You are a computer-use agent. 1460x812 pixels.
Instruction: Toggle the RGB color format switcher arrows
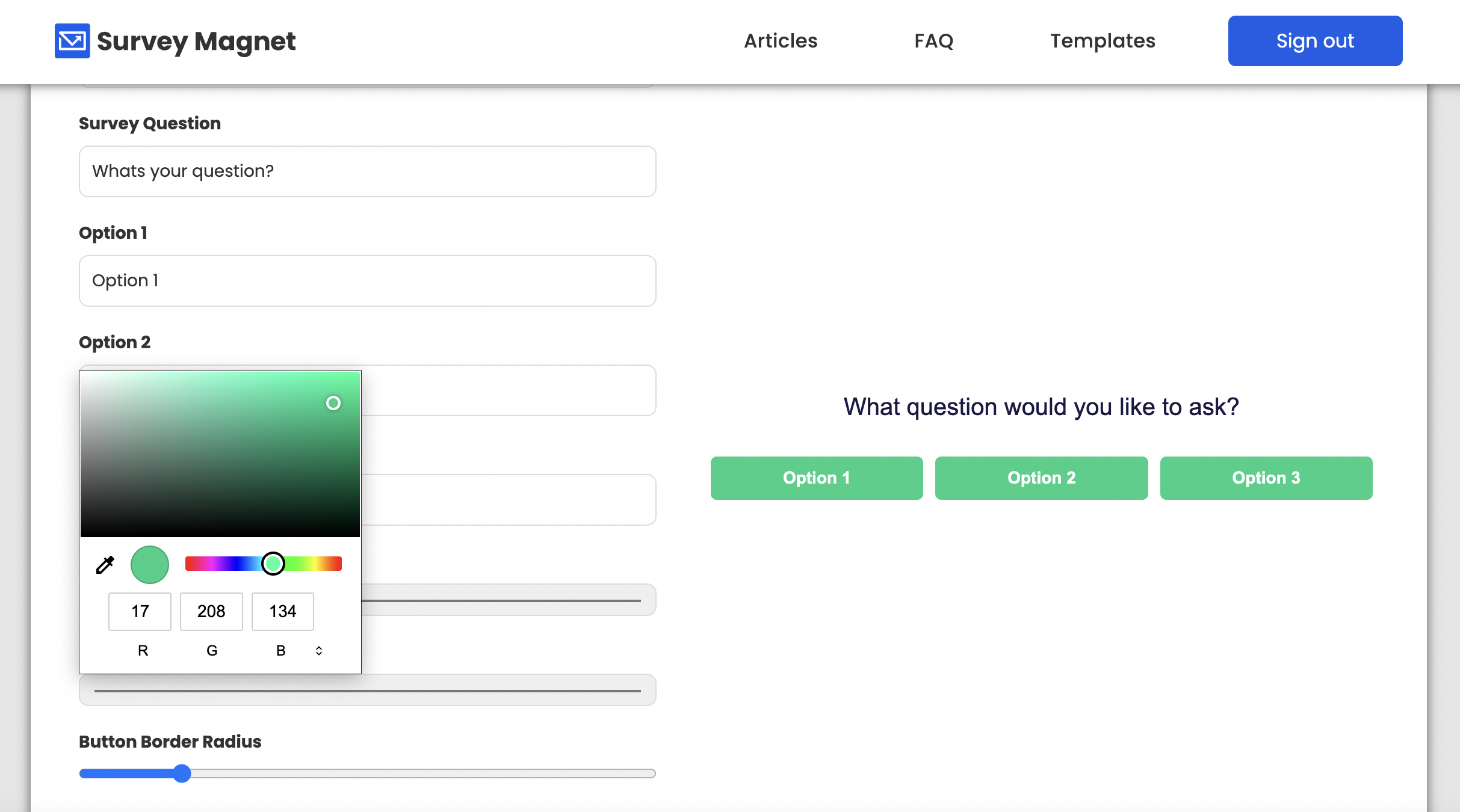pos(319,651)
